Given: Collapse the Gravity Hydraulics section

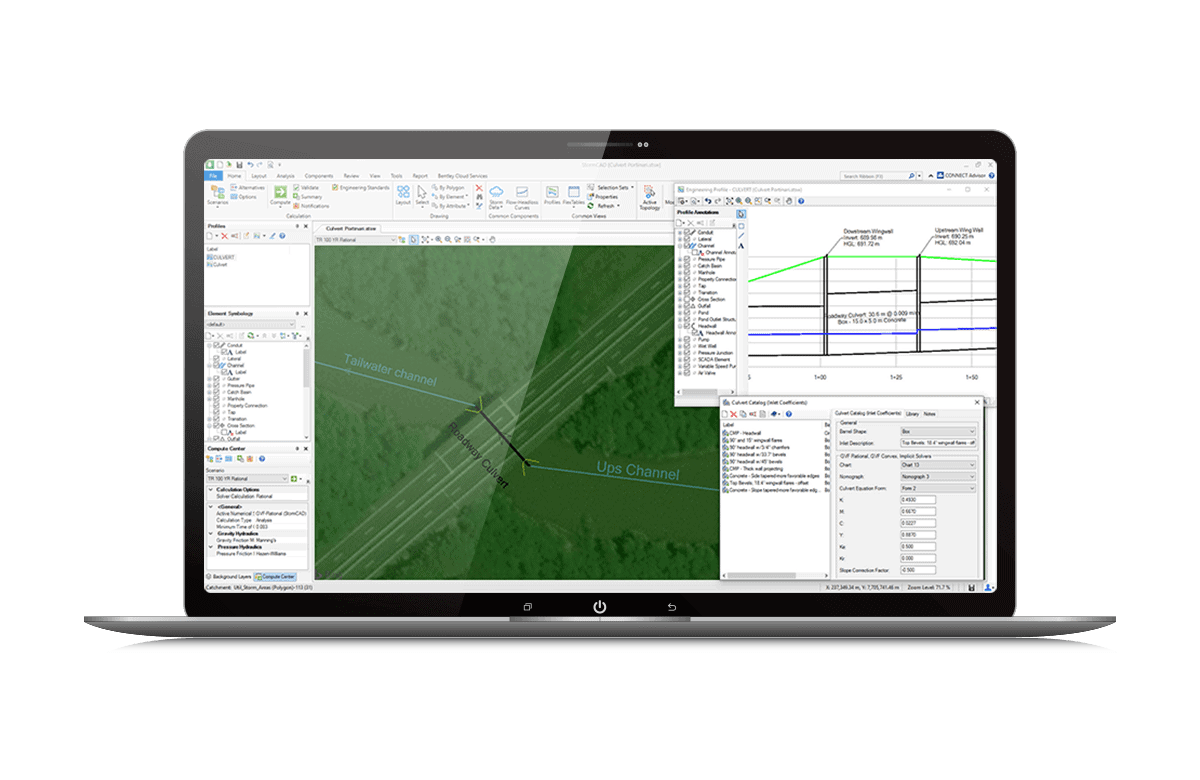Looking at the screenshot, I should point(210,533).
